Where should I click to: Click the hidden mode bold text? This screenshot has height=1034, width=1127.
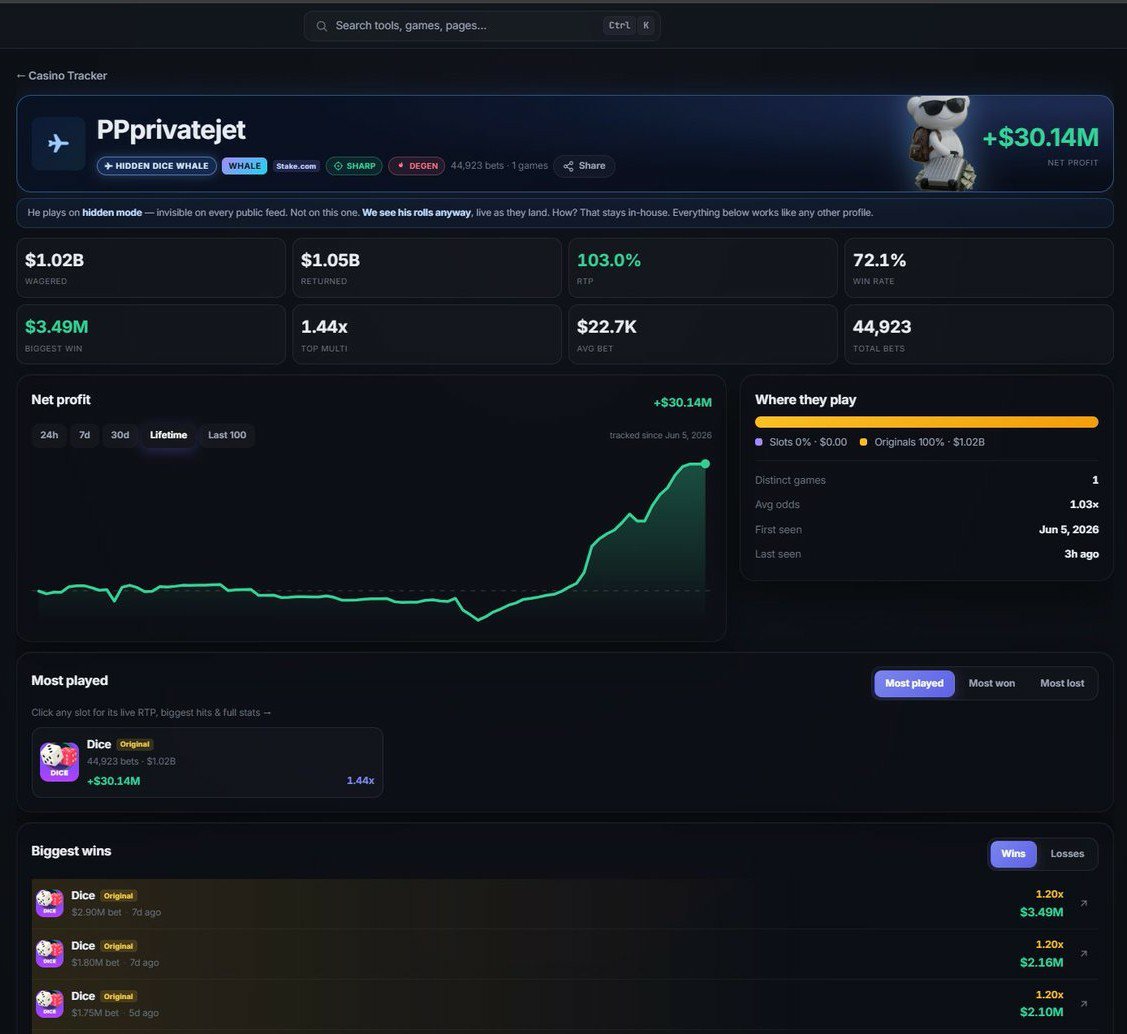pyautogui.click(x=112, y=213)
